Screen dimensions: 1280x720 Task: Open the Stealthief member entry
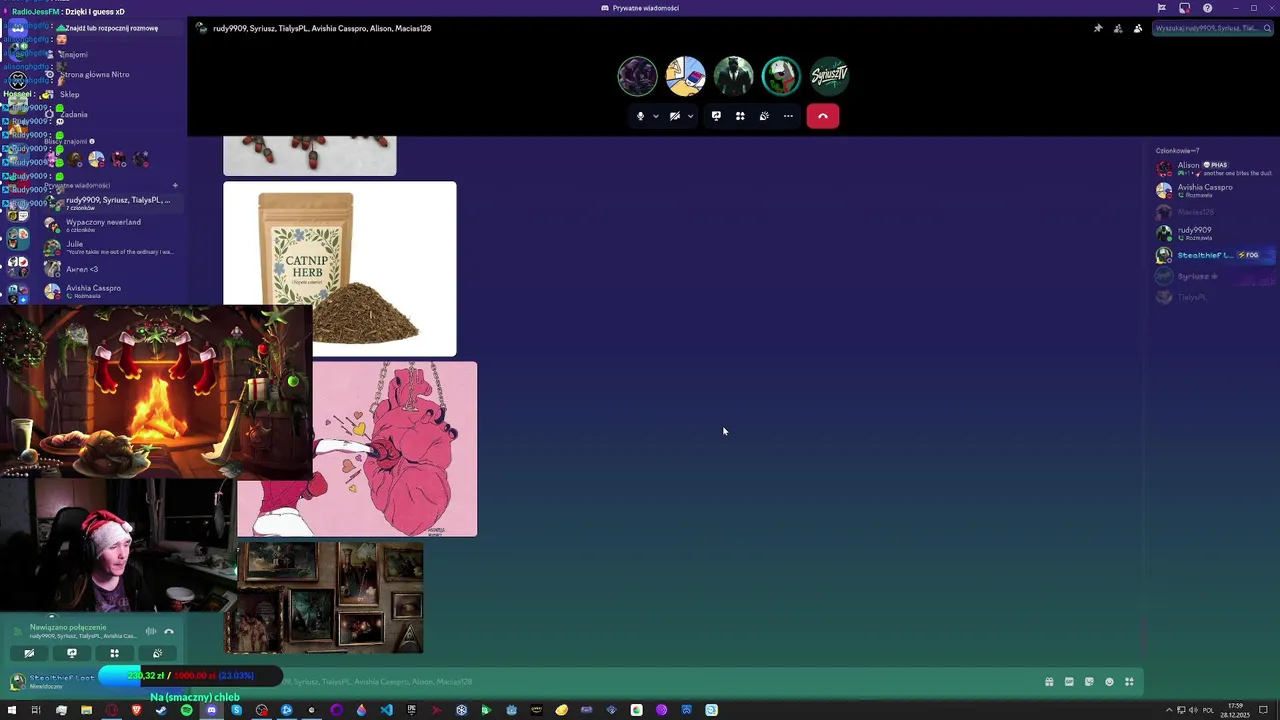(x=1214, y=255)
